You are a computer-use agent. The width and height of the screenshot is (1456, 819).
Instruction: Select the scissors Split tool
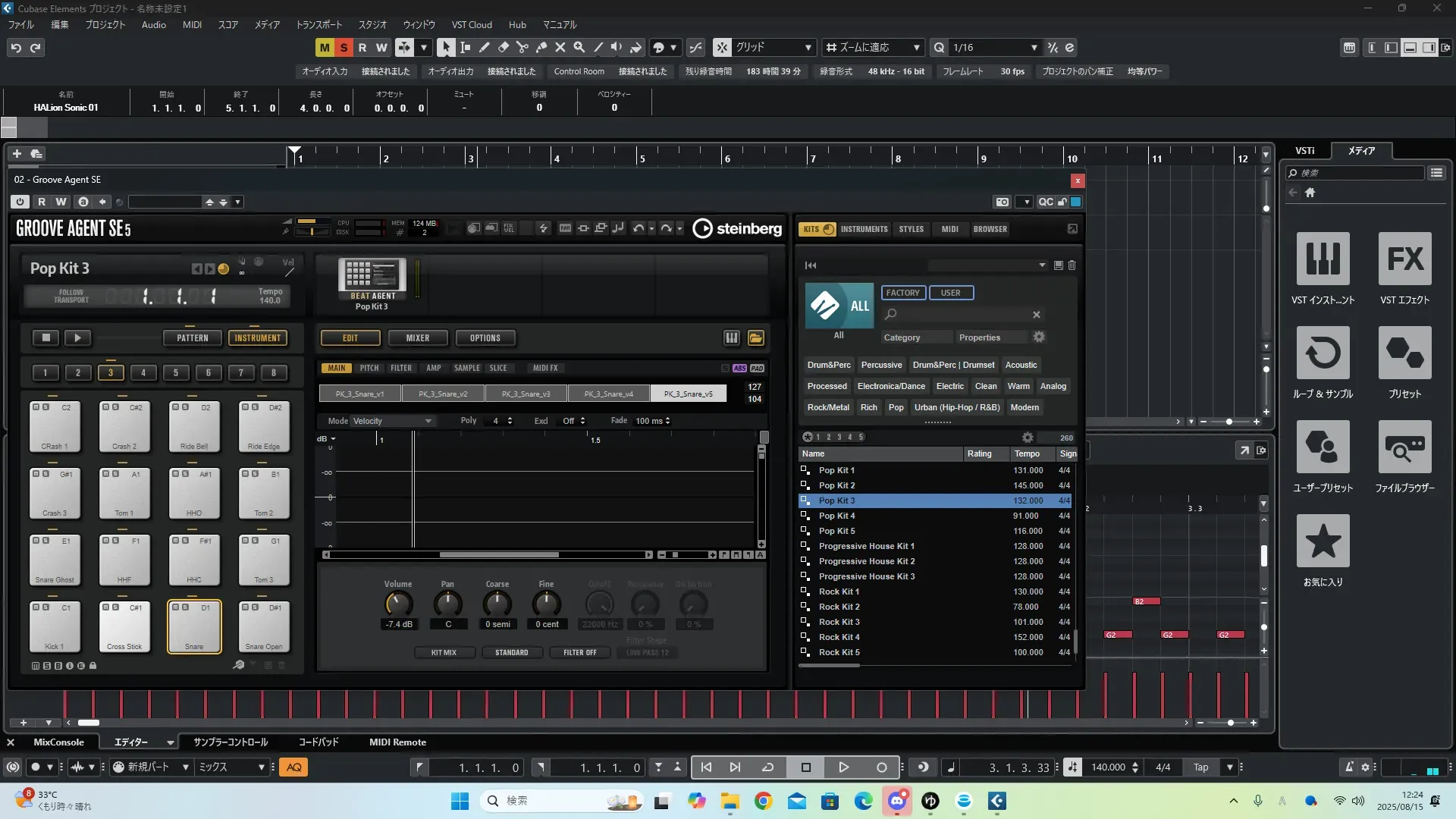522,47
